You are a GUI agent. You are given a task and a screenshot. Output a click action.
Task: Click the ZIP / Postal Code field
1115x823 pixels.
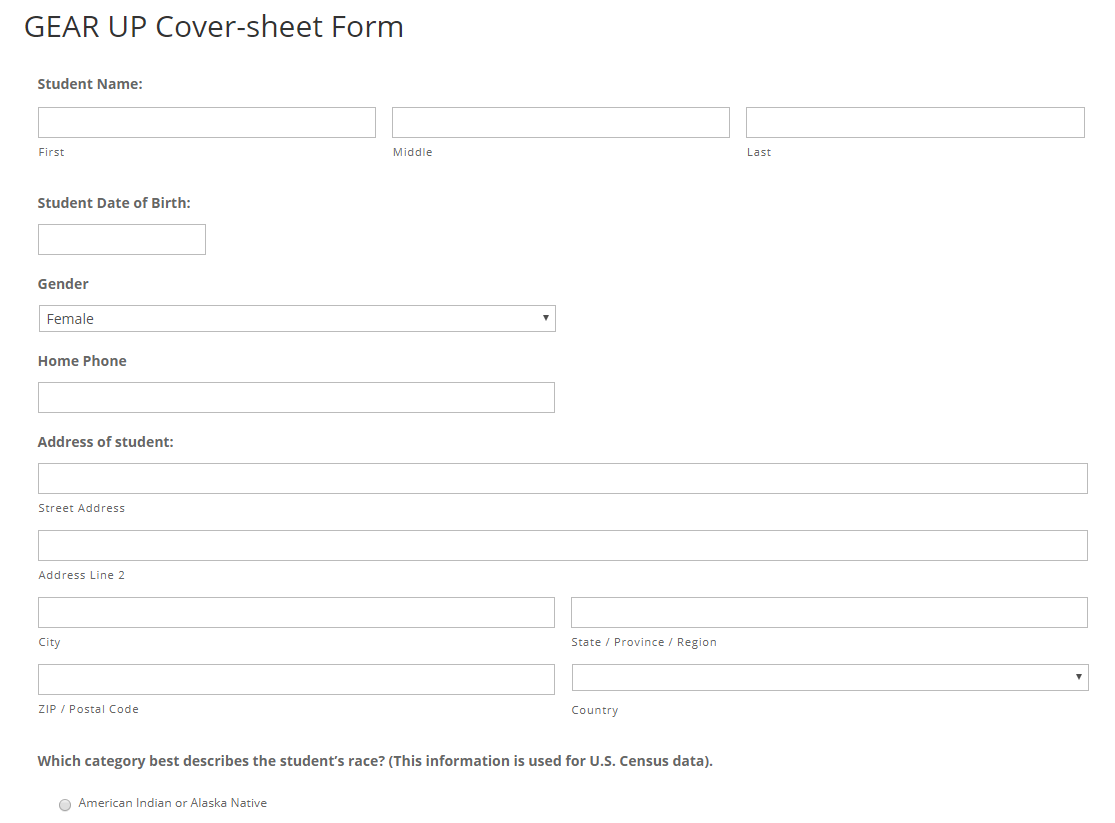pyautogui.click(x=297, y=679)
